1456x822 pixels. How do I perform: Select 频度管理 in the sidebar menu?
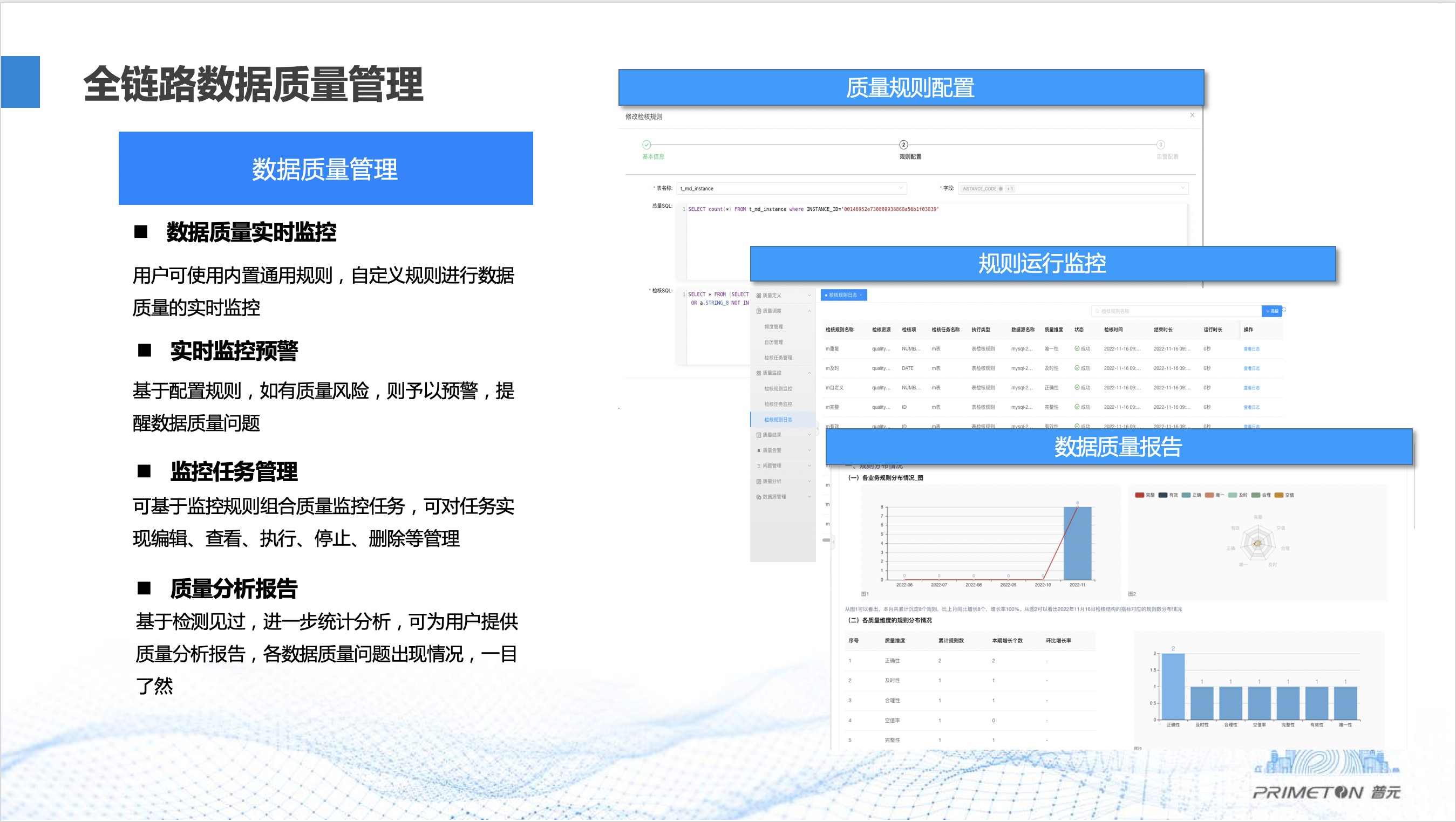[x=773, y=326]
